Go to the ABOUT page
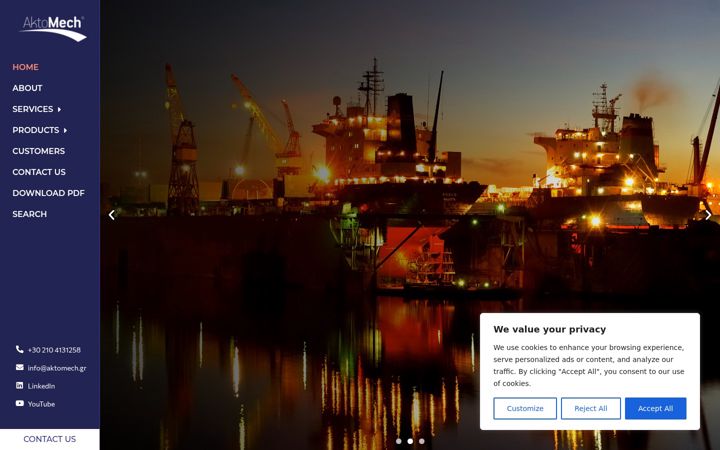This screenshot has height=450, width=720. click(x=27, y=88)
